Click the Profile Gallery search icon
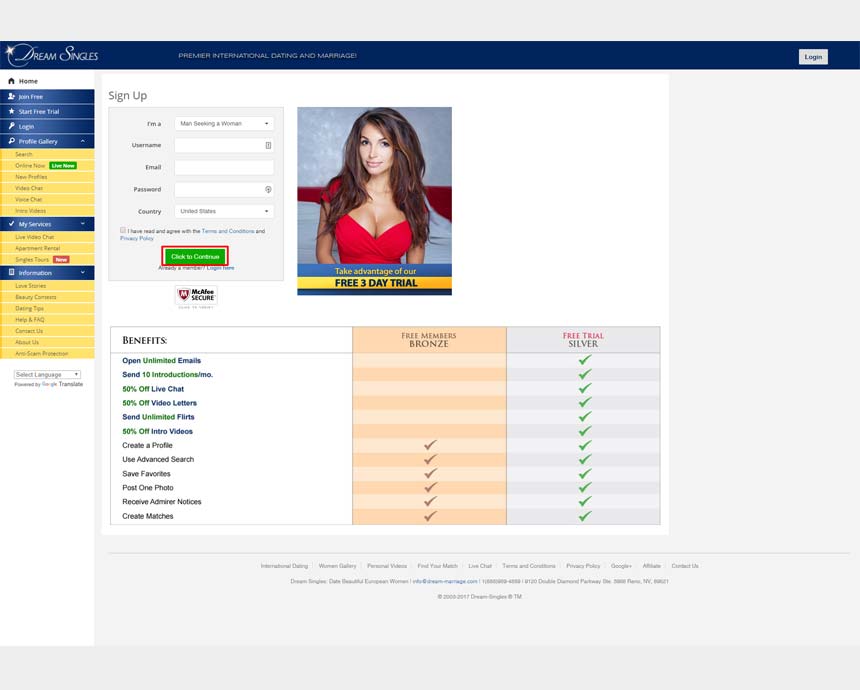Viewport: 860px width, 690px height. coord(11,141)
